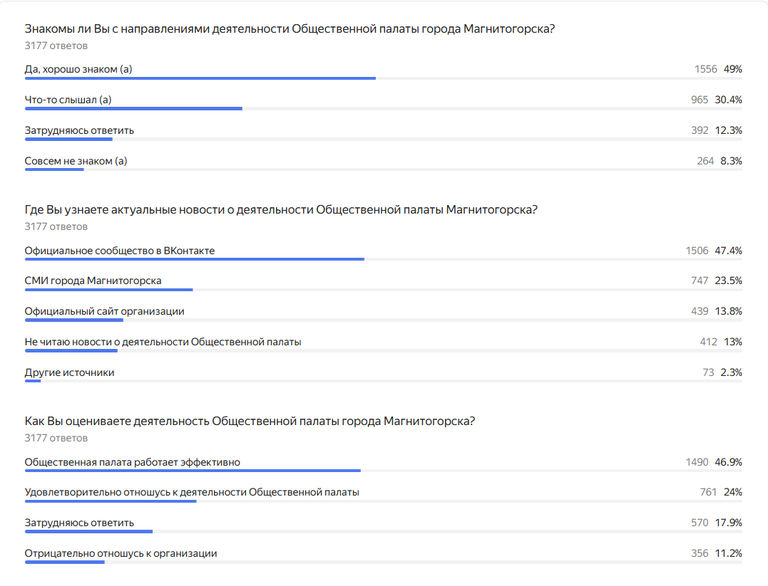Click the 1556 response count
The height and width of the screenshot is (586, 768).
pos(706,70)
